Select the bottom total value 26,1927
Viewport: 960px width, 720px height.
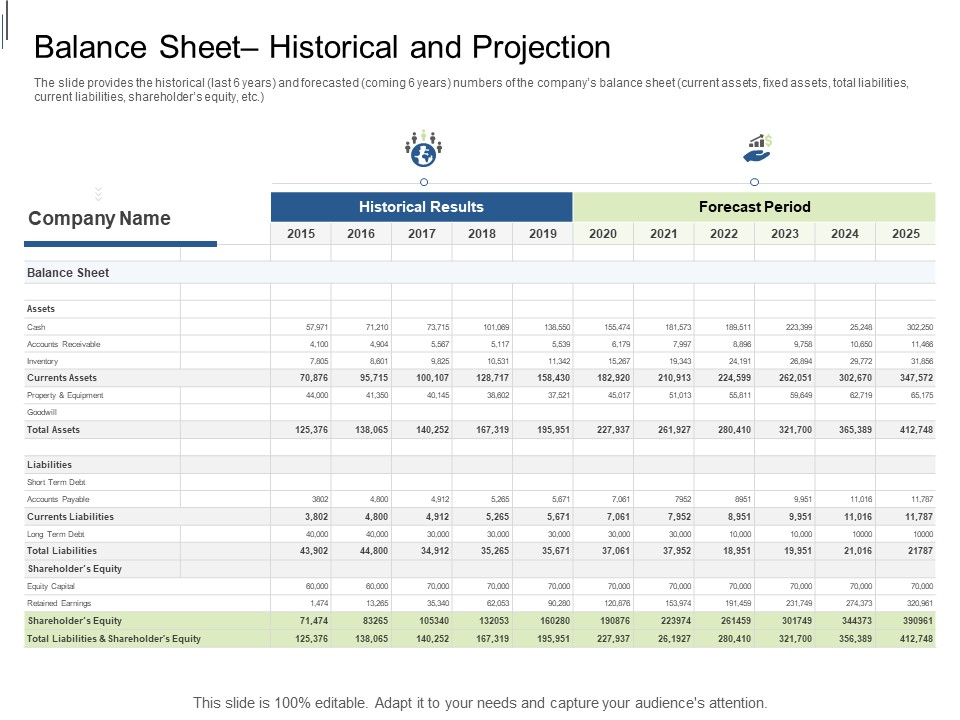pyautogui.click(x=674, y=639)
